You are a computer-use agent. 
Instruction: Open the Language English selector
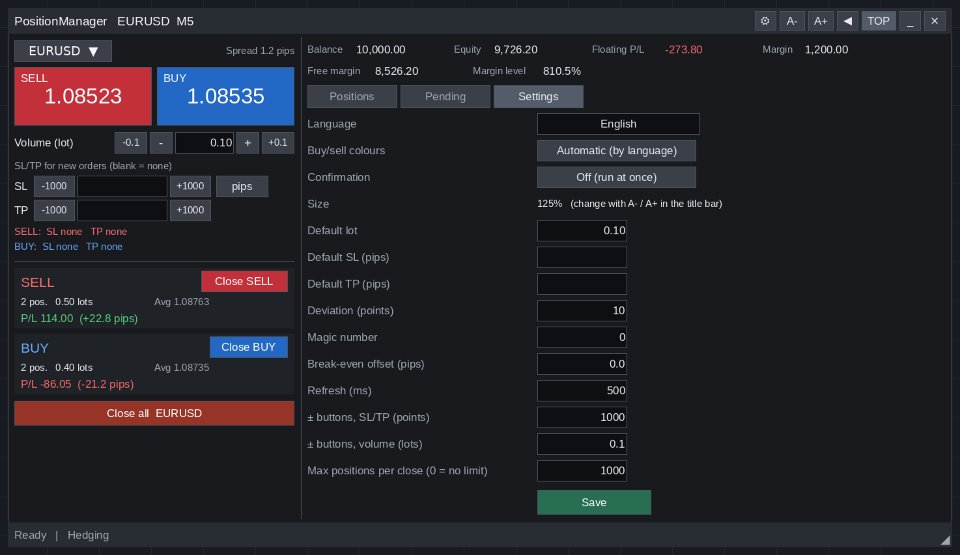point(618,124)
